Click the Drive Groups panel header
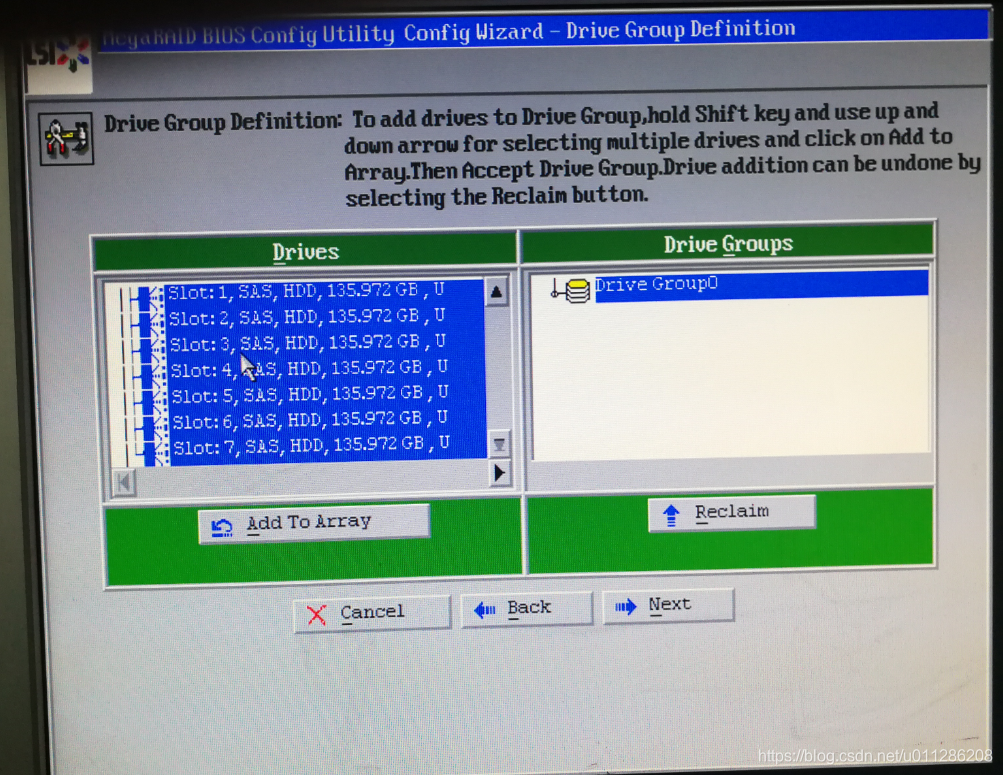1003x775 pixels. point(727,244)
